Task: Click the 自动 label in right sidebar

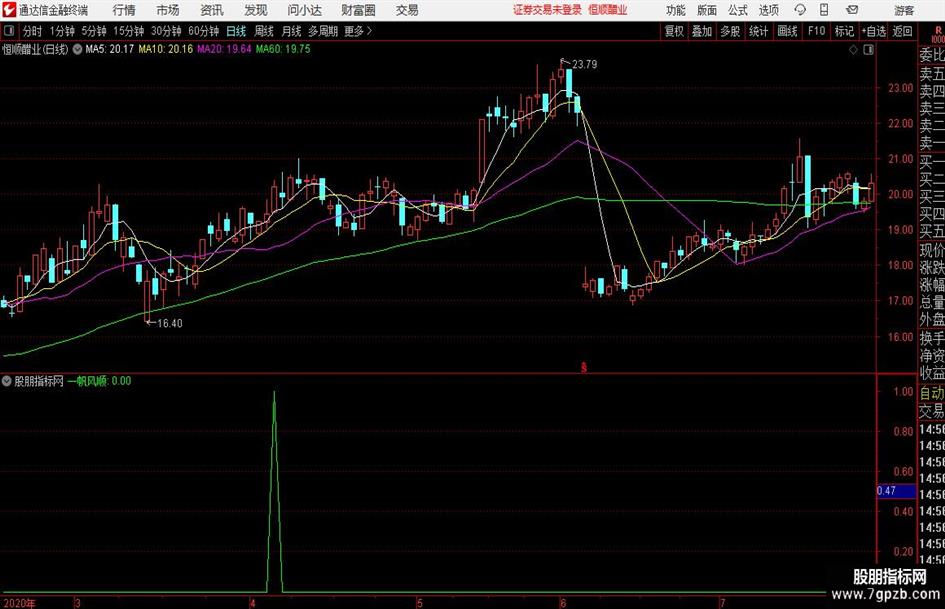Action: click(932, 394)
